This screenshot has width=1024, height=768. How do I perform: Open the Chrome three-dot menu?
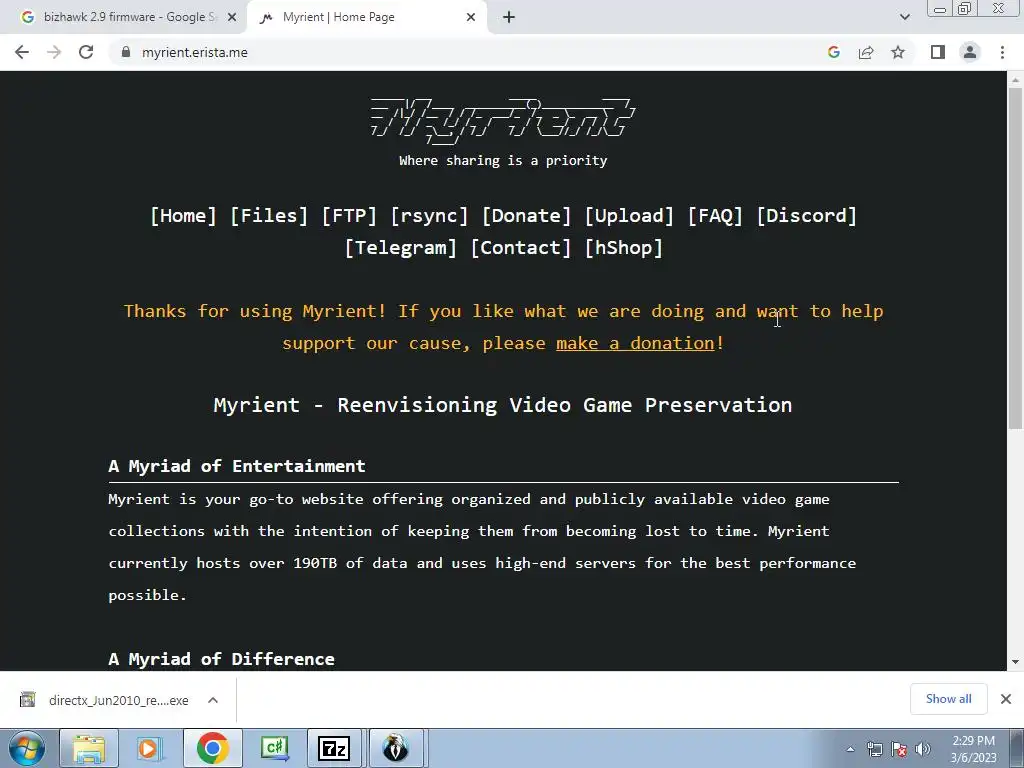coord(1002,52)
